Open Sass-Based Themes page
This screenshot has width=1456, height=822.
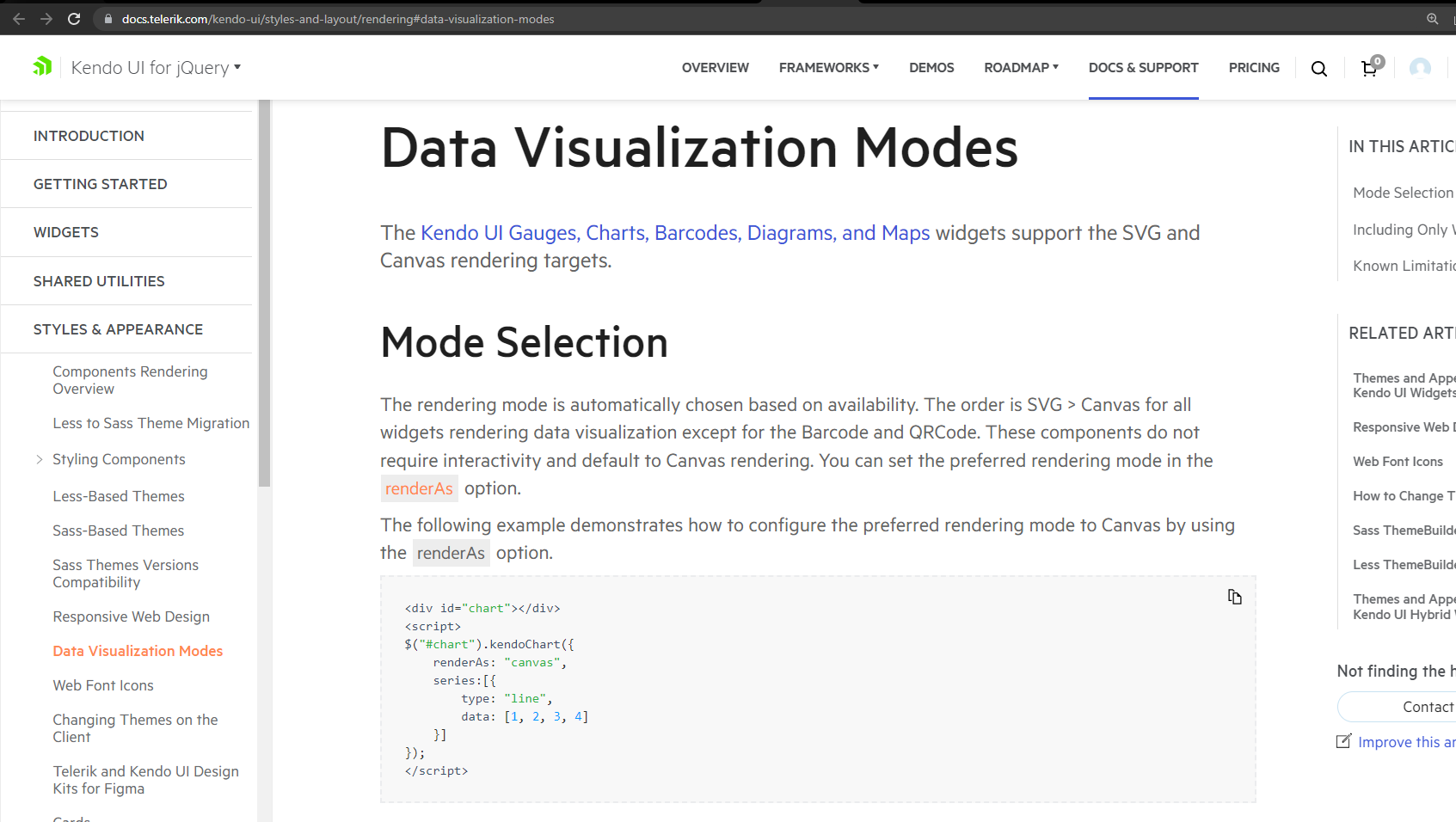[x=119, y=531]
